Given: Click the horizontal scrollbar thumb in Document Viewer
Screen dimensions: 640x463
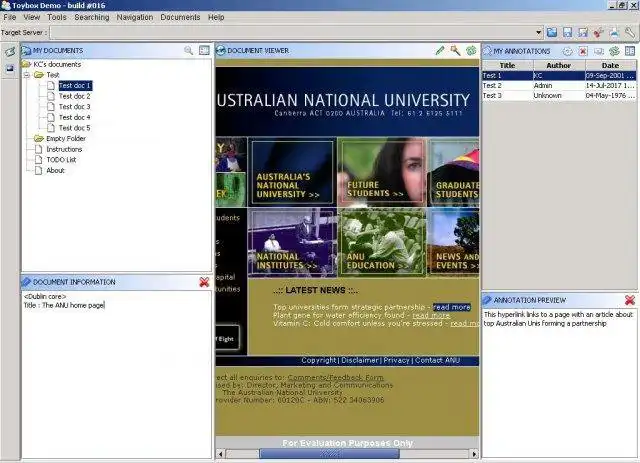Looking at the screenshot, I should pyautogui.click(x=329, y=454).
